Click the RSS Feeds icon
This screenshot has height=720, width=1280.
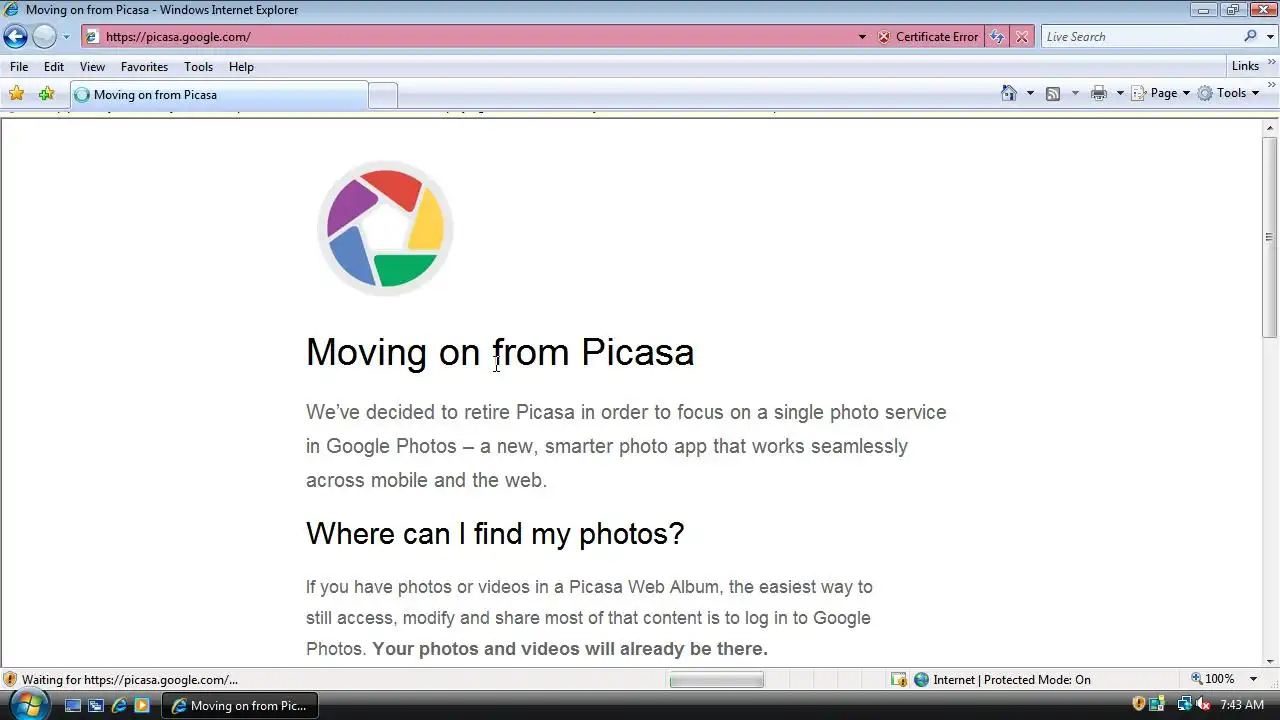(x=1053, y=93)
